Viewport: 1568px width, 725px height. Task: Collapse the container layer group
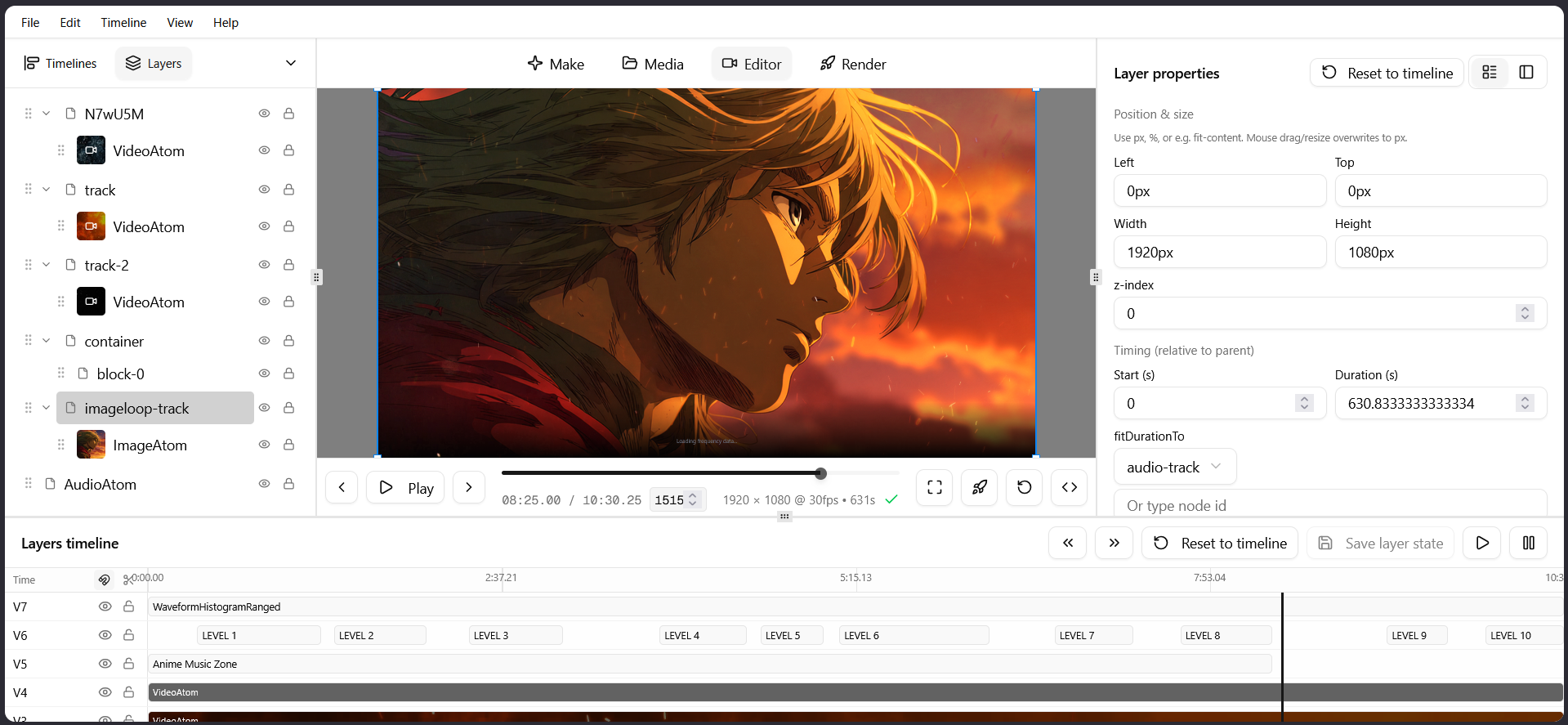click(x=47, y=341)
